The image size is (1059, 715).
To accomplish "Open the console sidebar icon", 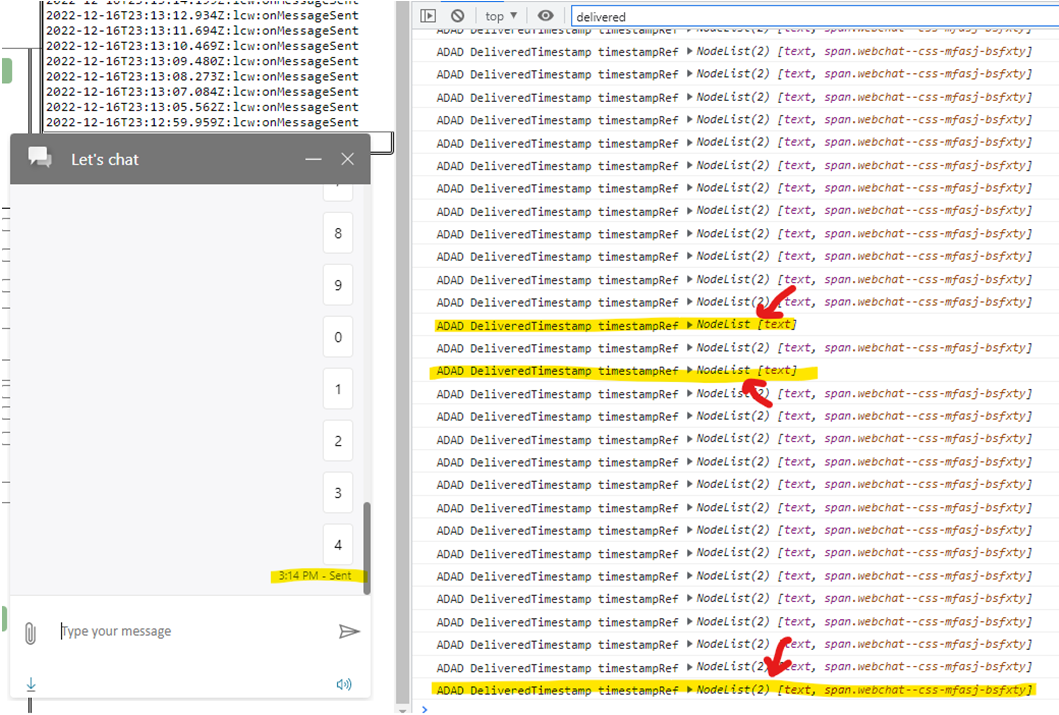I will pyautogui.click(x=428, y=15).
